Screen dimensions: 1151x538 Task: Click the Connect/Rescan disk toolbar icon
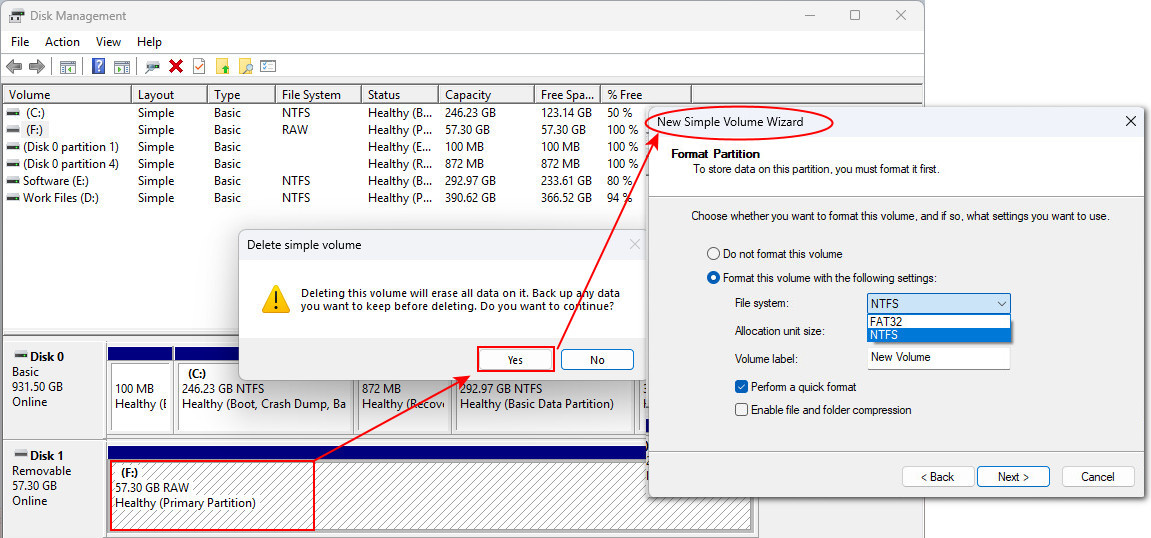click(x=153, y=67)
